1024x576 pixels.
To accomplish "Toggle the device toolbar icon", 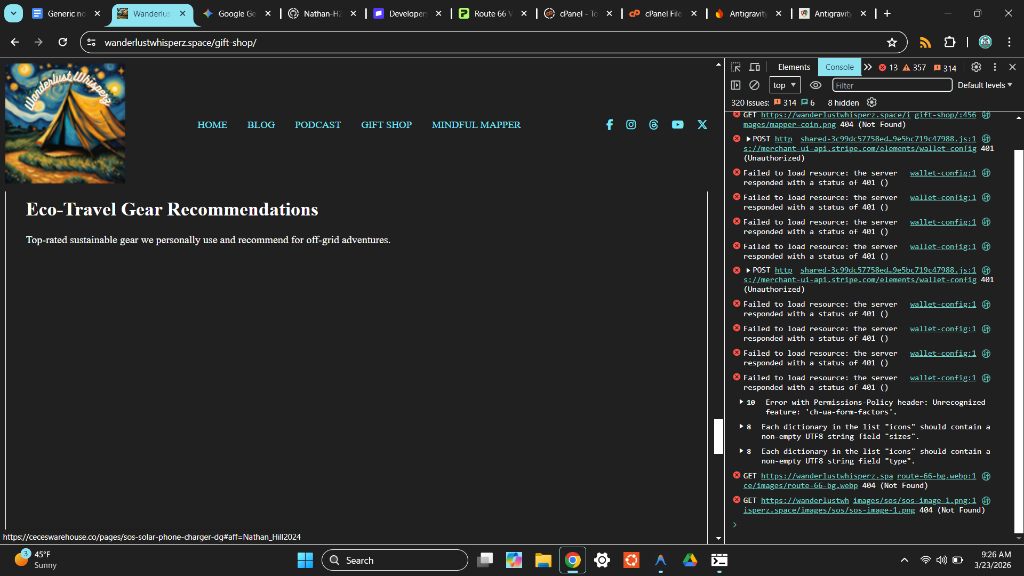I will (754, 67).
